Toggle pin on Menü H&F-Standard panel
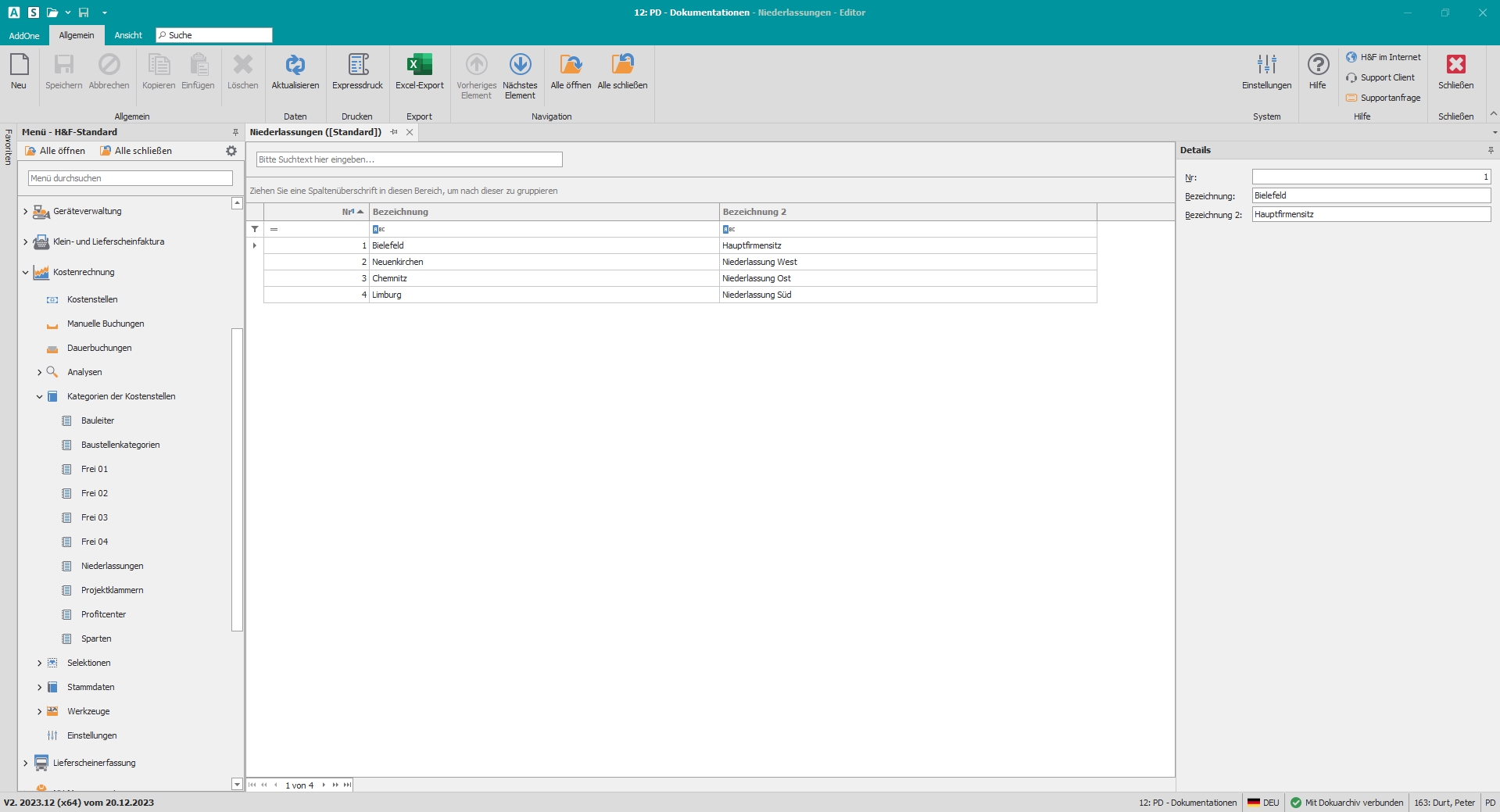Image resolution: width=1500 pixels, height=812 pixels. click(235, 132)
